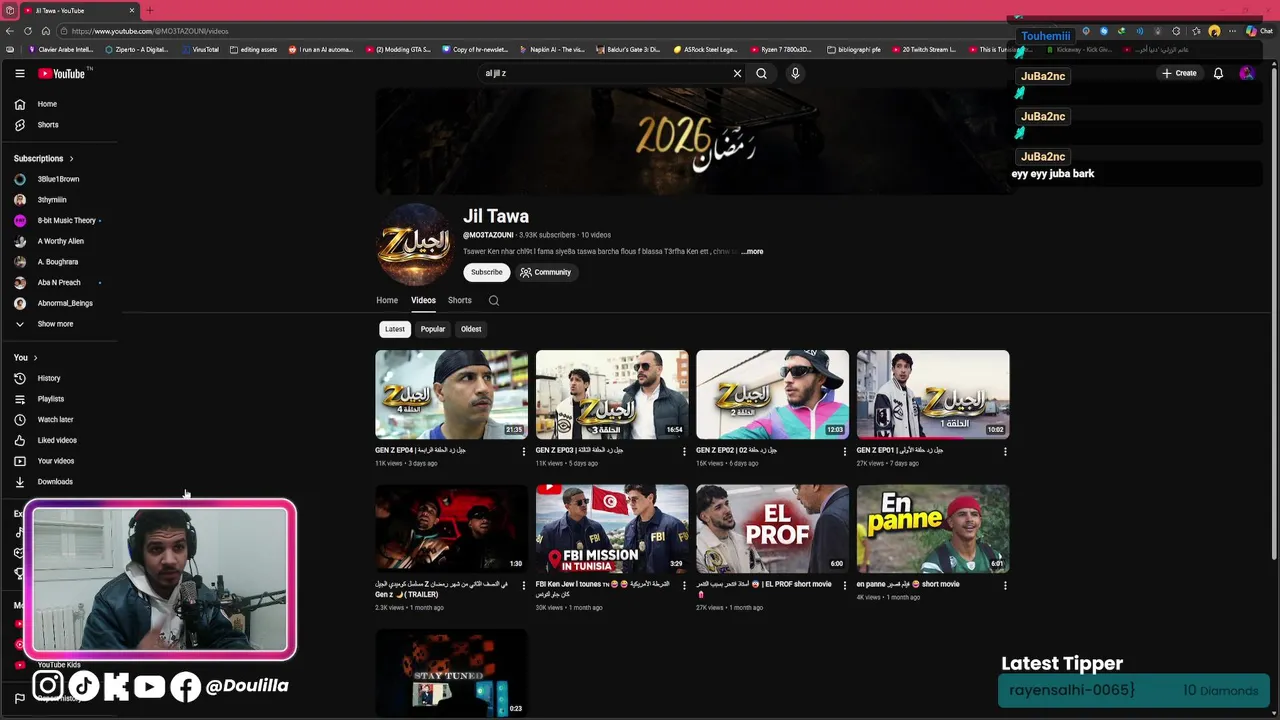Subscribe to the Jil Tawa channel
Viewport: 1280px width, 720px height.
[x=487, y=272]
